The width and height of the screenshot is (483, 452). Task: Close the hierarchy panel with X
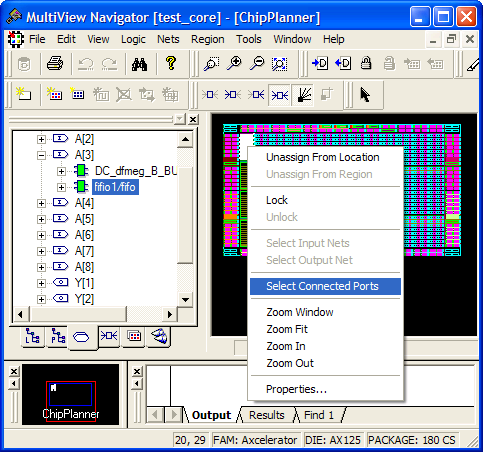click(193, 119)
